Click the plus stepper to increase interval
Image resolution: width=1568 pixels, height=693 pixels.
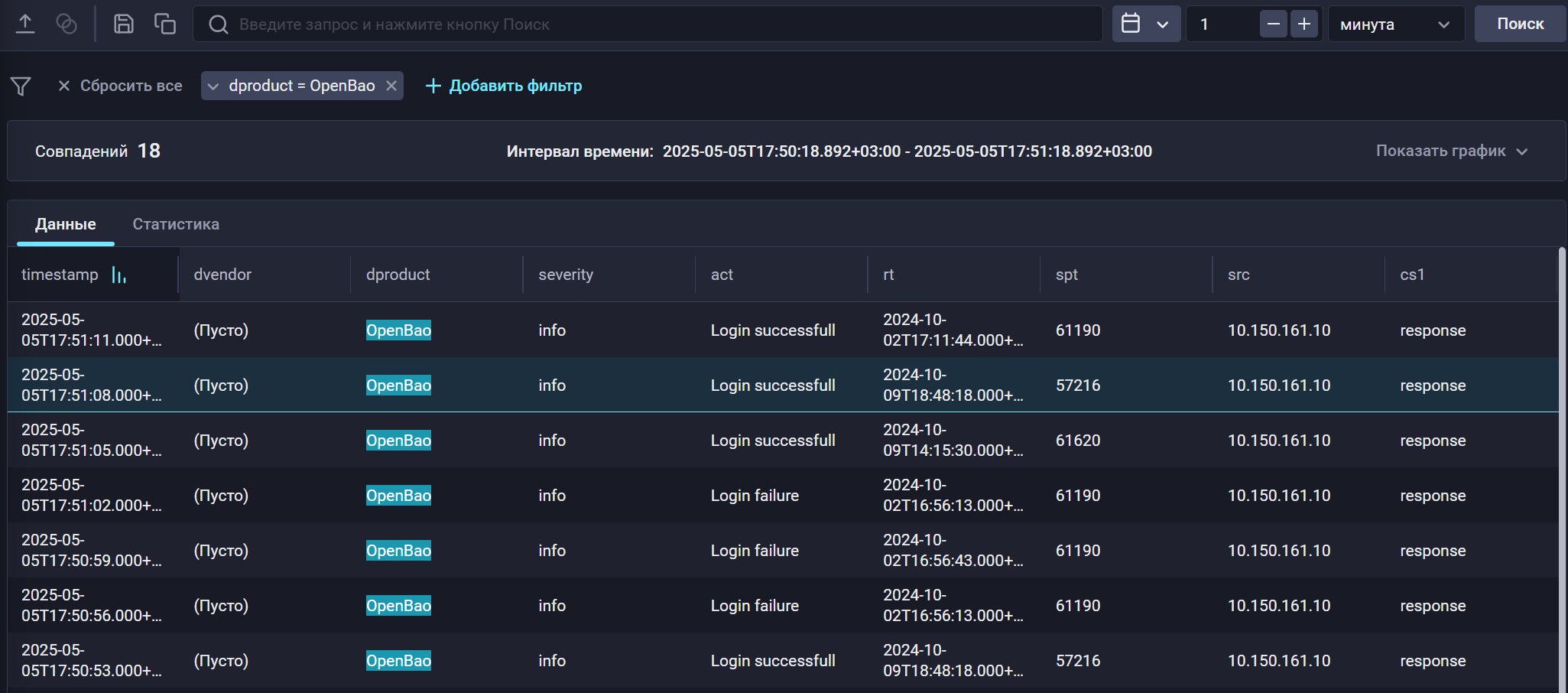(x=1304, y=24)
